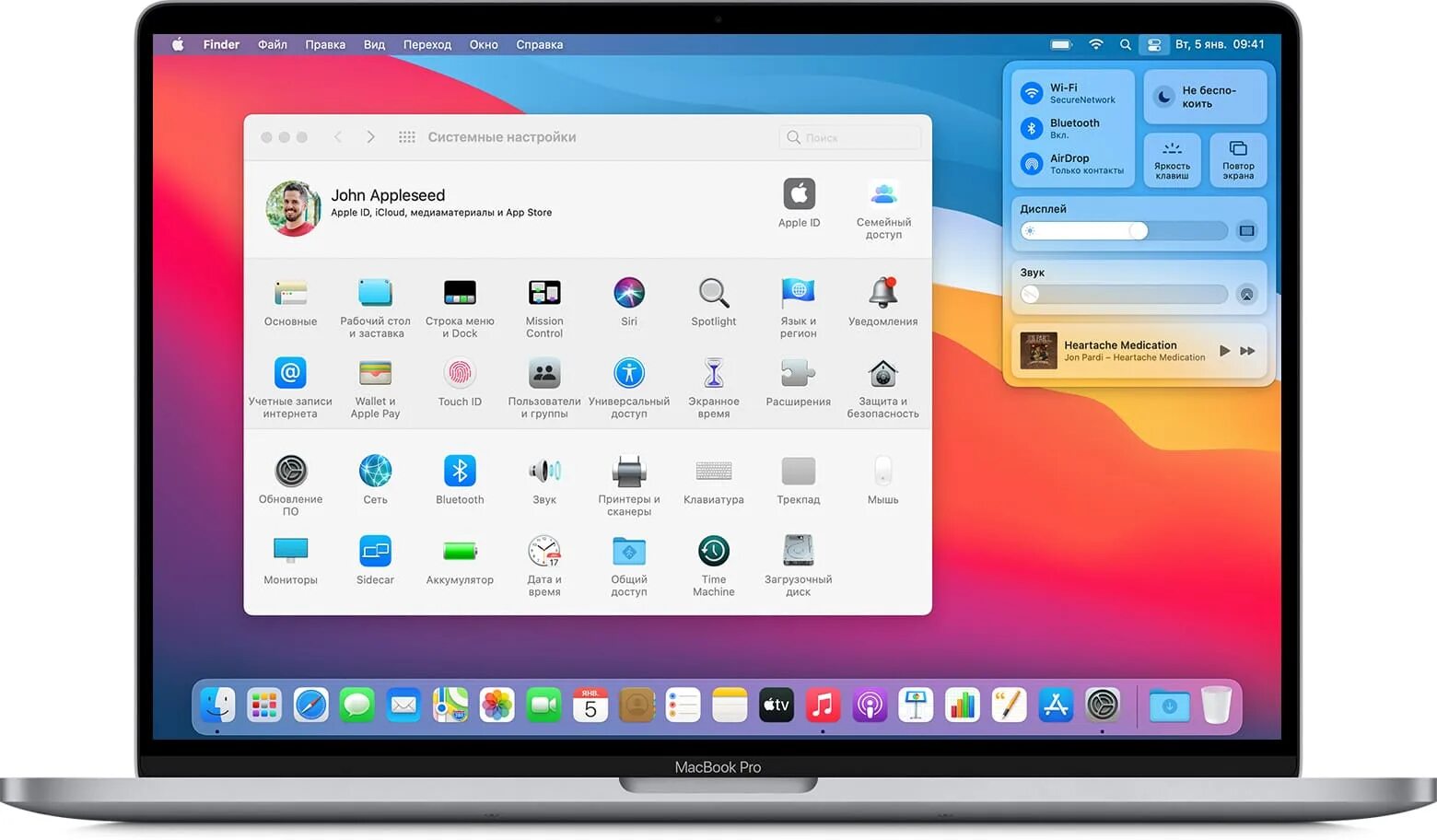Open Экранное время preferences

pos(714,373)
